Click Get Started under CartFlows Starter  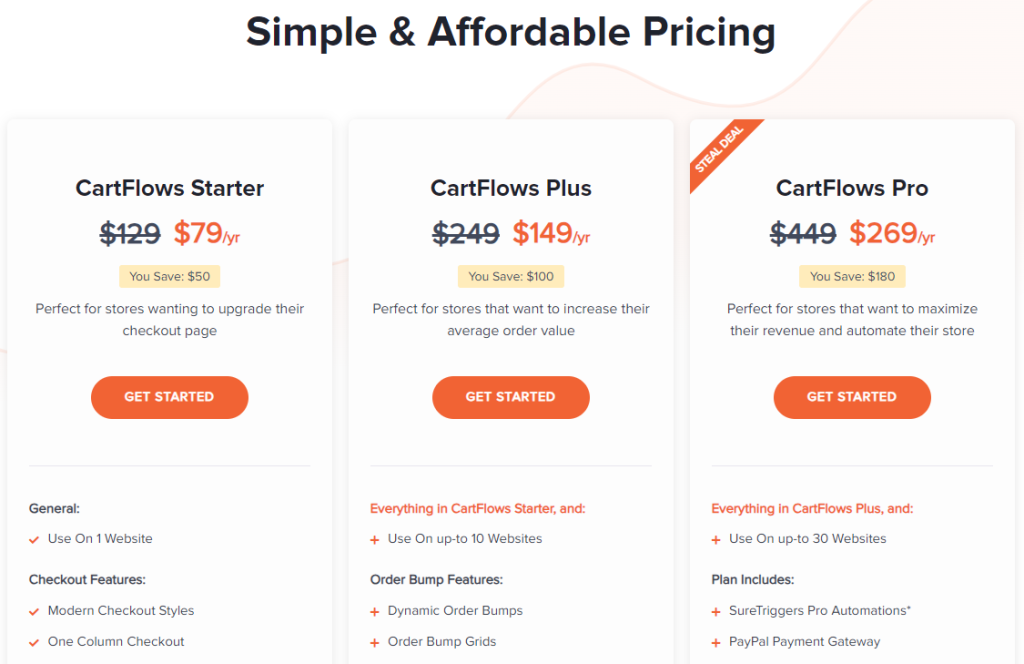click(x=169, y=397)
